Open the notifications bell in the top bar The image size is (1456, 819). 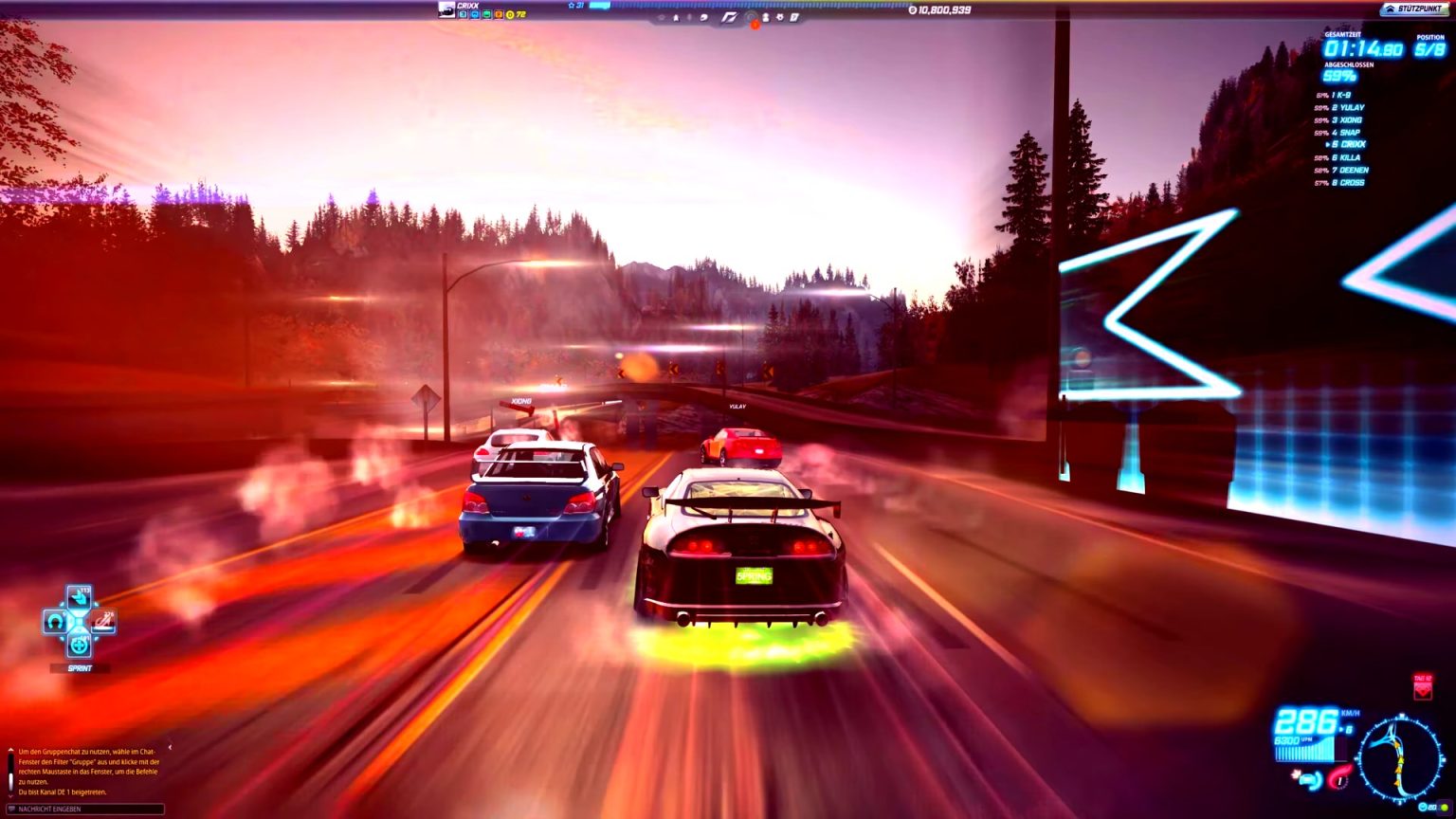click(x=677, y=17)
